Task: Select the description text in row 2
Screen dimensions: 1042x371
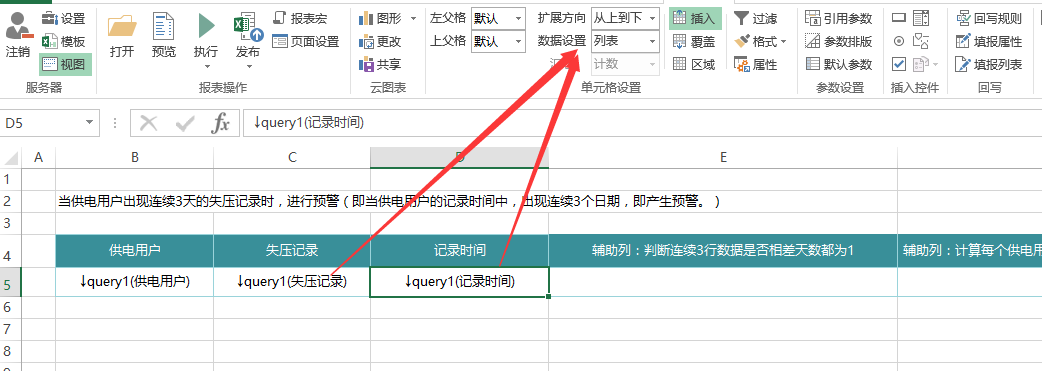Action: tap(389, 202)
